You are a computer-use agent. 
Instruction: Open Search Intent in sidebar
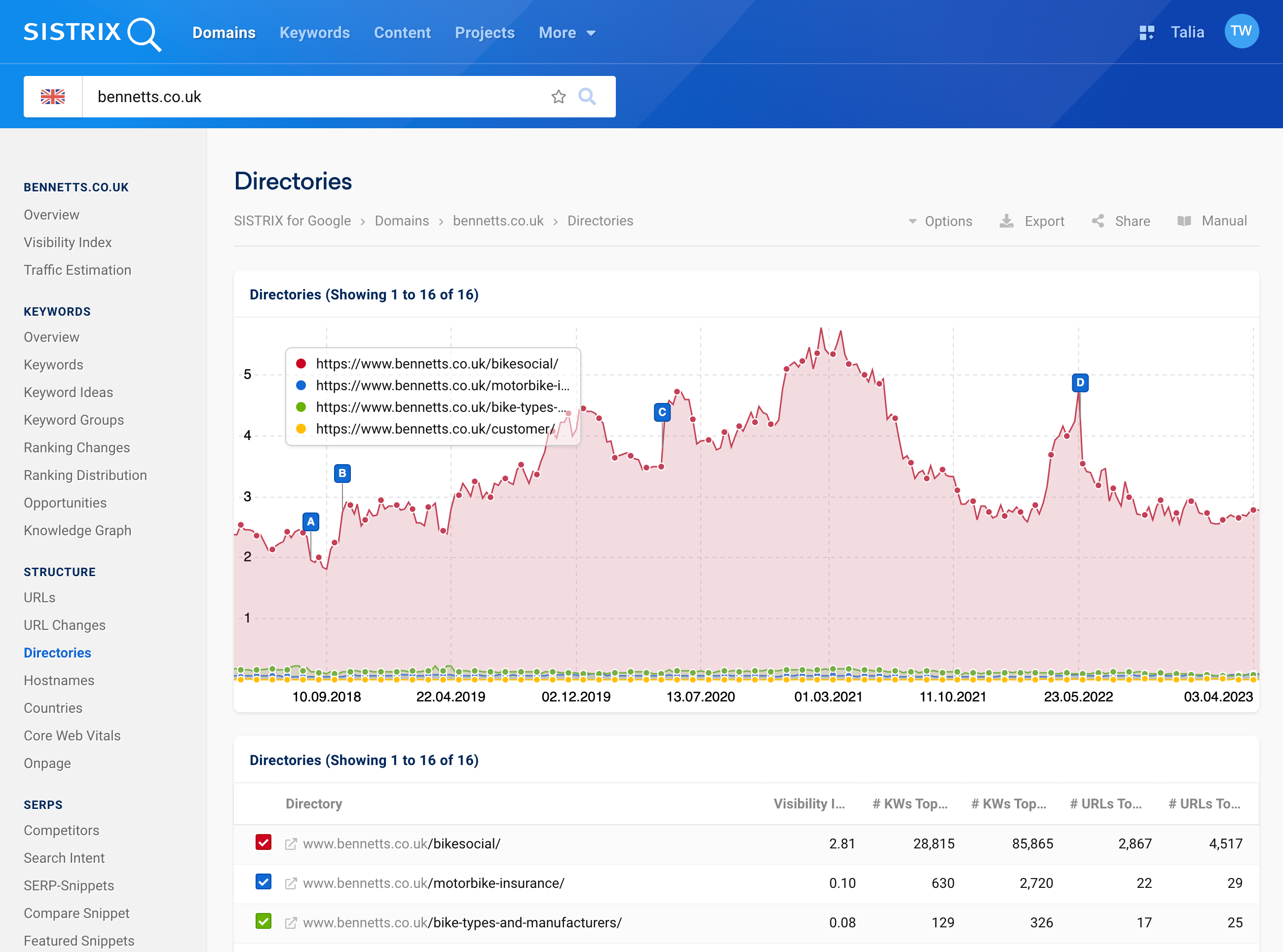(x=64, y=858)
